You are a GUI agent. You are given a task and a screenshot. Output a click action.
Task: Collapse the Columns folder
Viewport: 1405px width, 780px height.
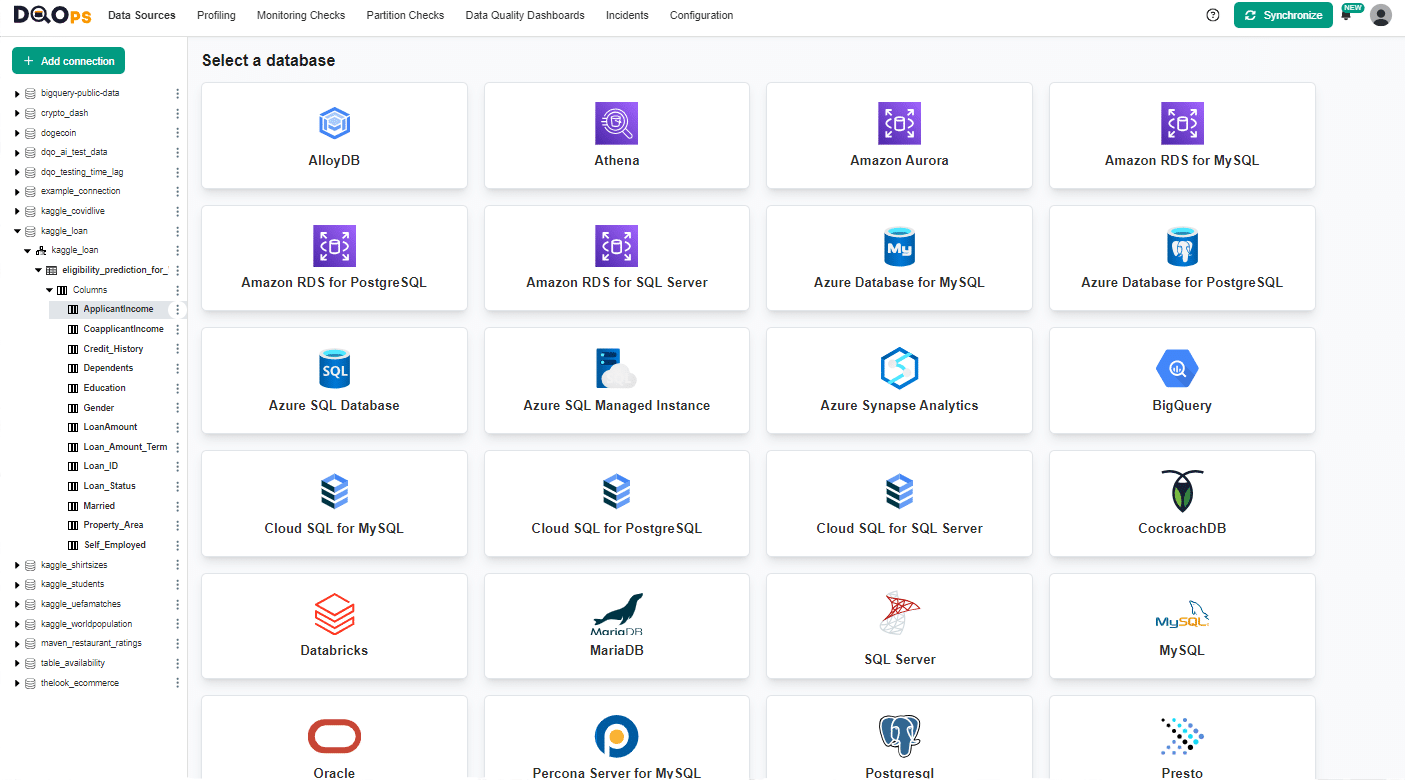[49, 290]
